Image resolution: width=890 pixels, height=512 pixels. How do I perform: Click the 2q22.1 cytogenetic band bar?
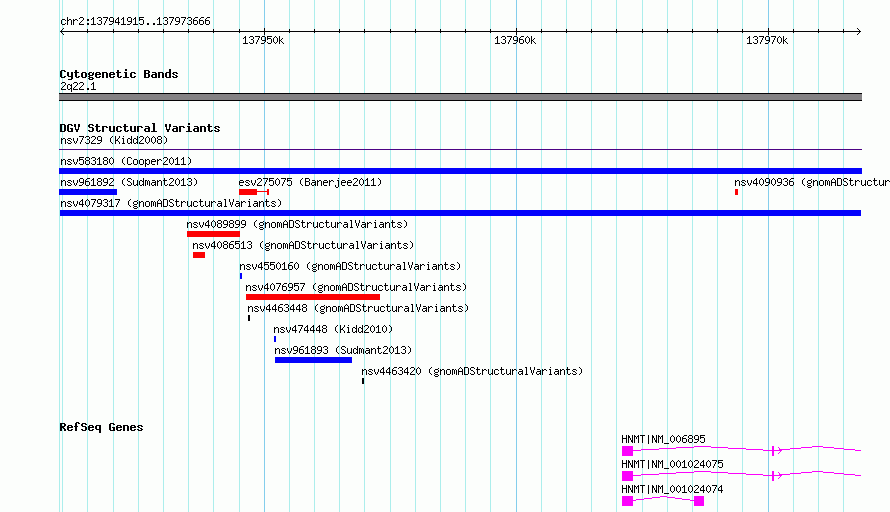click(460, 97)
